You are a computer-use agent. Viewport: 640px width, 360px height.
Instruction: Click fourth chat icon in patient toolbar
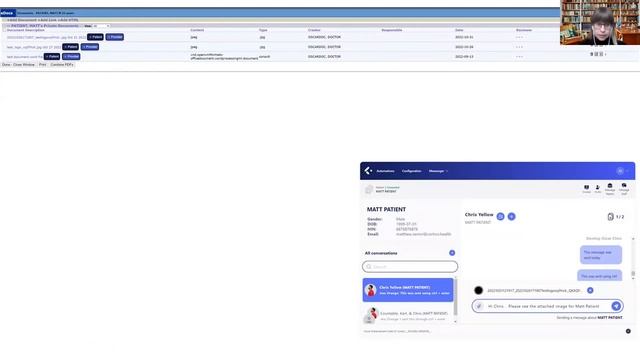[x=624, y=189]
